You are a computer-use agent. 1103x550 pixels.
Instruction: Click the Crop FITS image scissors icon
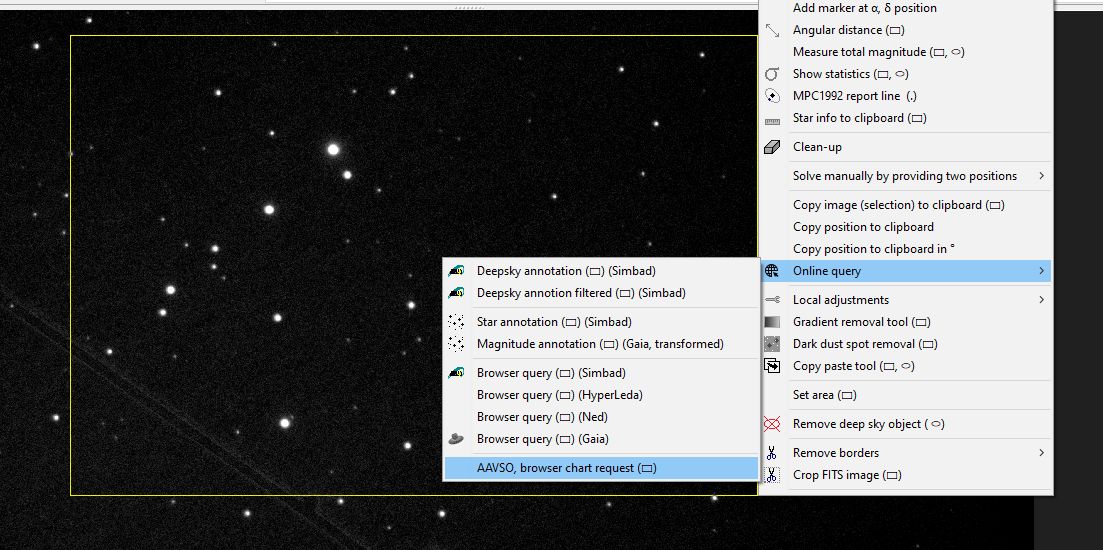pyautogui.click(x=772, y=475)
